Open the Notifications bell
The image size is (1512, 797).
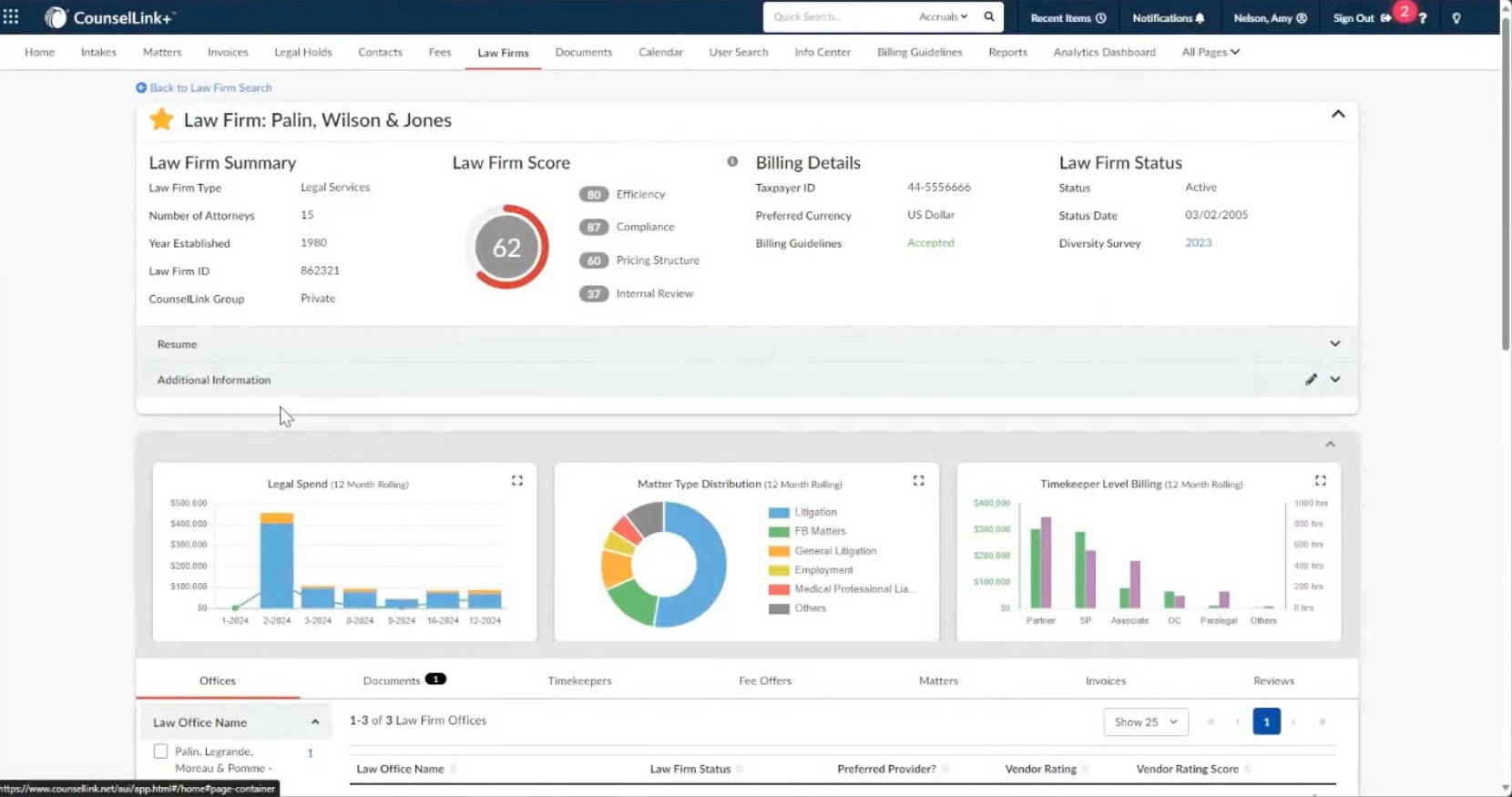click(1169, 18)
